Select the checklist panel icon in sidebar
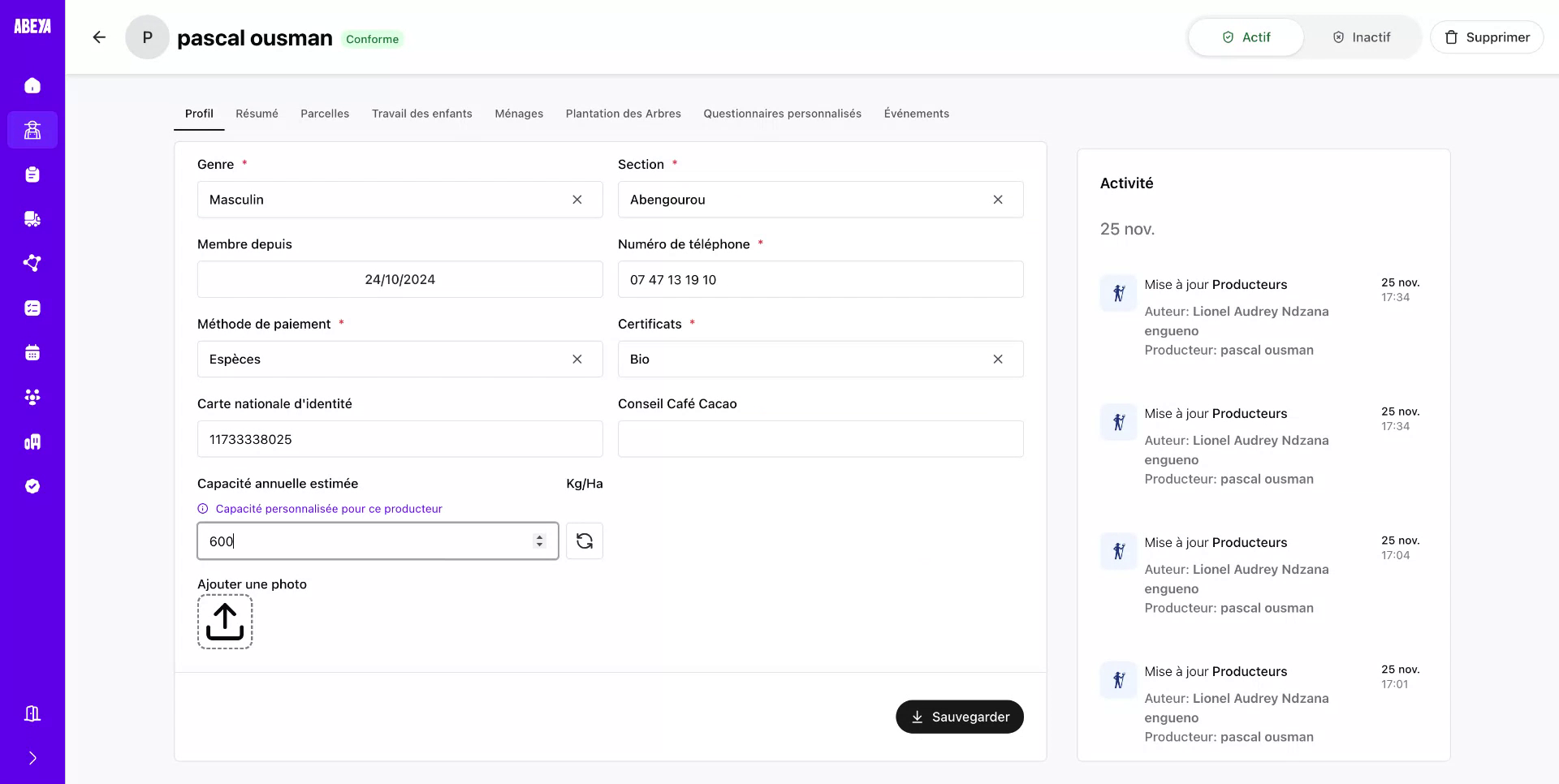Viewport: 1559px width, 784px height. tap(32, 308)
